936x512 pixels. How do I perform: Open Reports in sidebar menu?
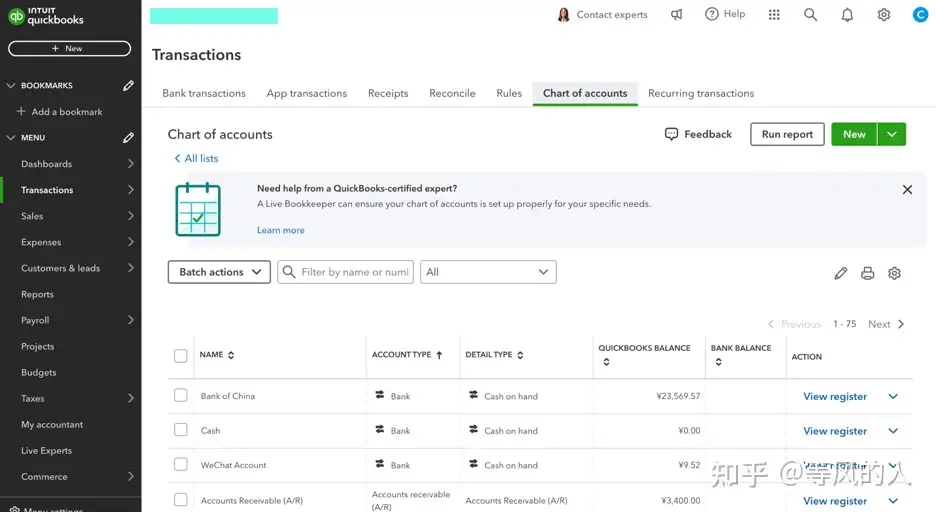[x=37, y=294]
